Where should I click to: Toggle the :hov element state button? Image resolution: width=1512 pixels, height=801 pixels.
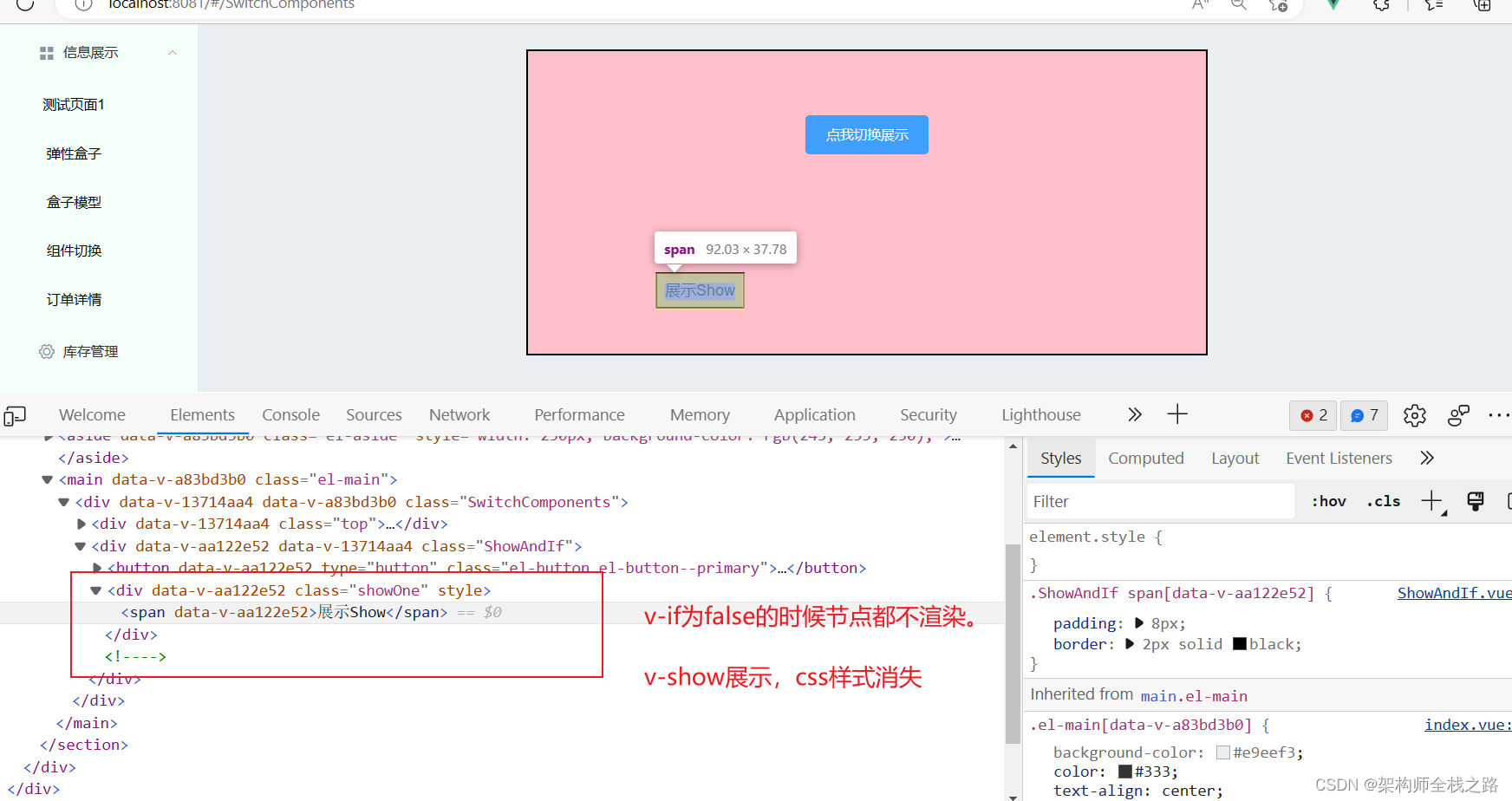1328,502
